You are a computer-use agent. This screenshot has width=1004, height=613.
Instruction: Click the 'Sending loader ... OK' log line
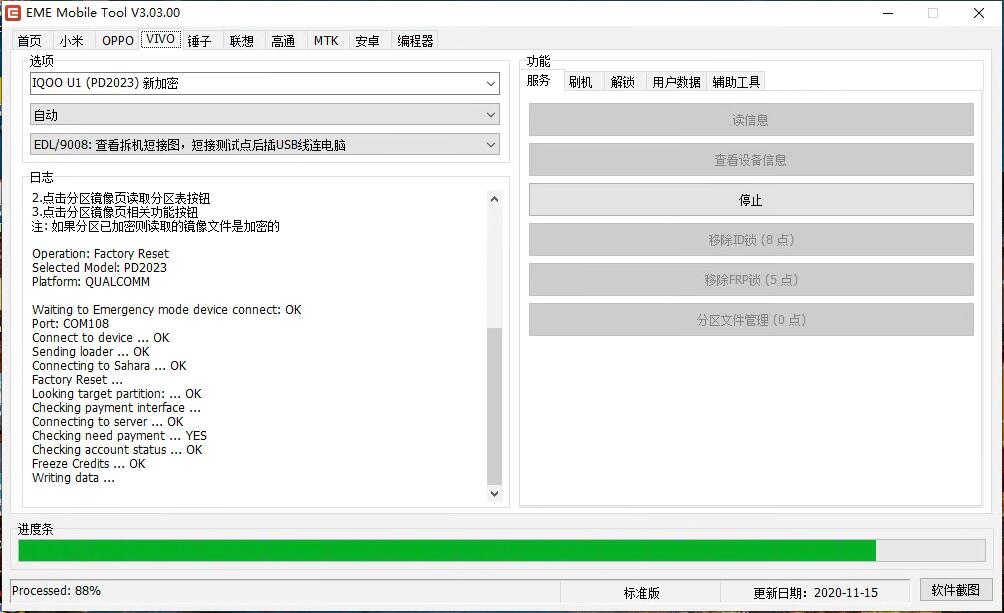(x=90, y=352)
